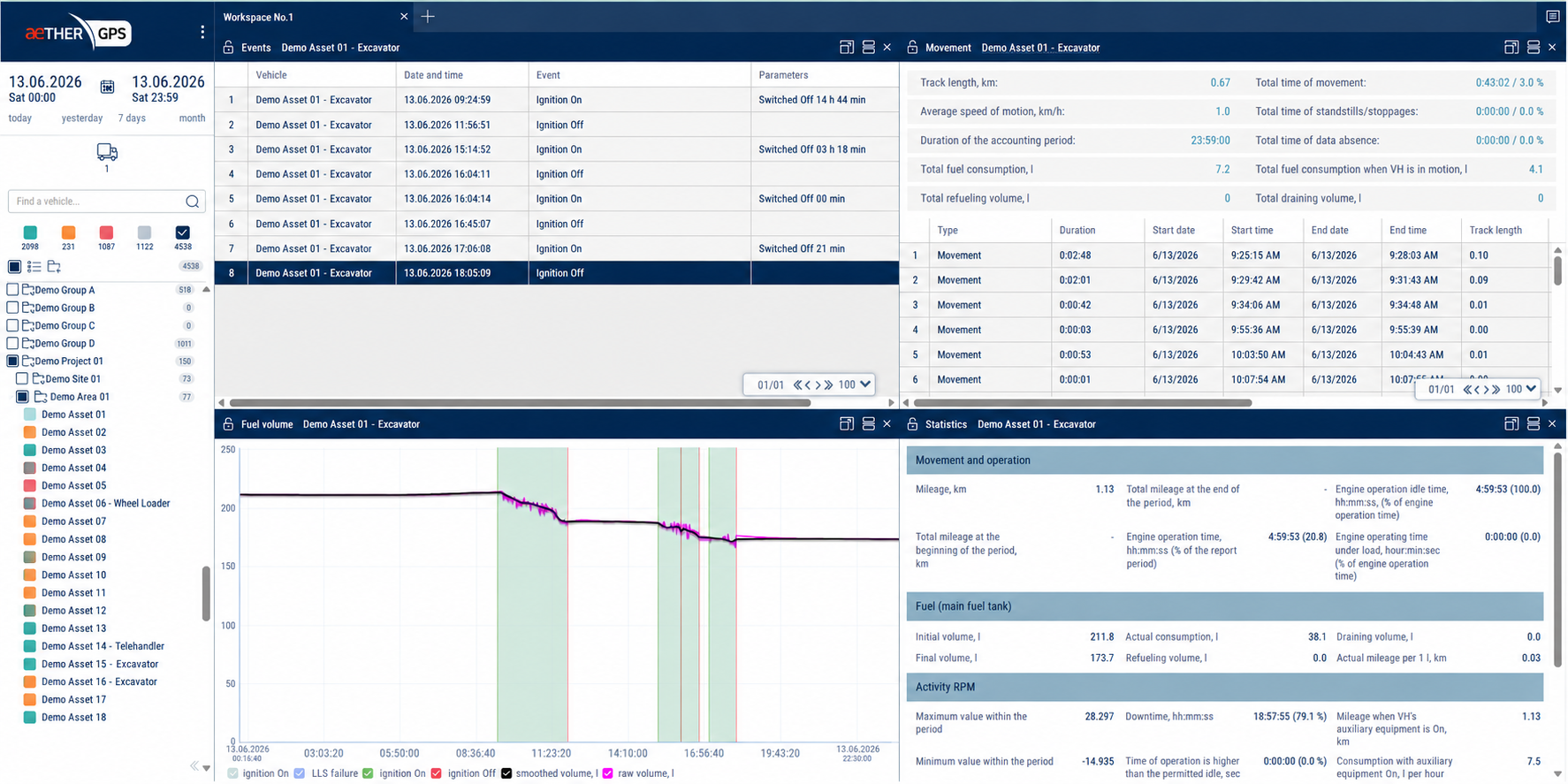The image size is (1568, 784).
Task: Add a new workspace tab
Action: 428,17
